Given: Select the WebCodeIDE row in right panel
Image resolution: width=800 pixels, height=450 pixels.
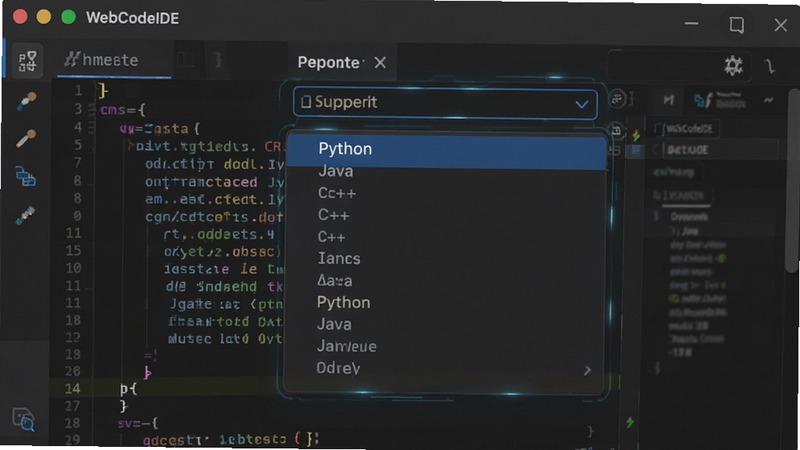Looking at the screenshot, I should coord(686,129).
